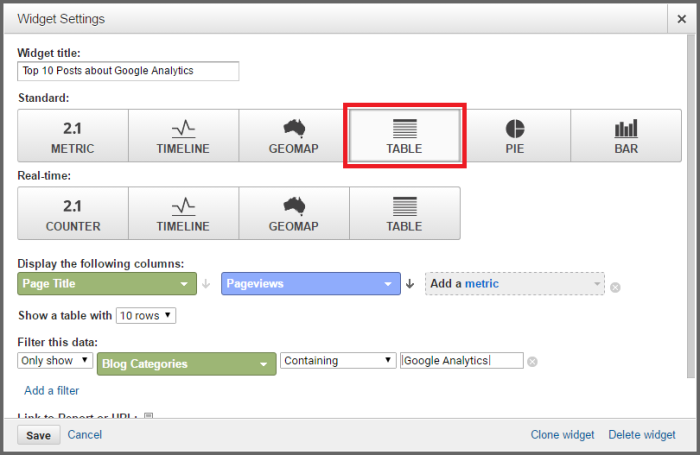Click the Google Analytics filter value field
The image size is (700, 455).
click(x=462, y=360)
